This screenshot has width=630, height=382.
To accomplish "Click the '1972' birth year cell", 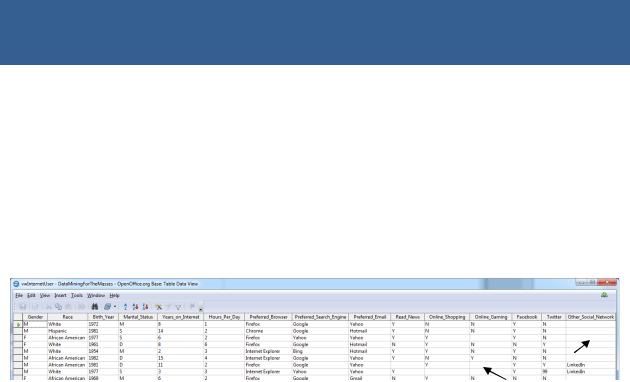I will [x=103, y=324].
